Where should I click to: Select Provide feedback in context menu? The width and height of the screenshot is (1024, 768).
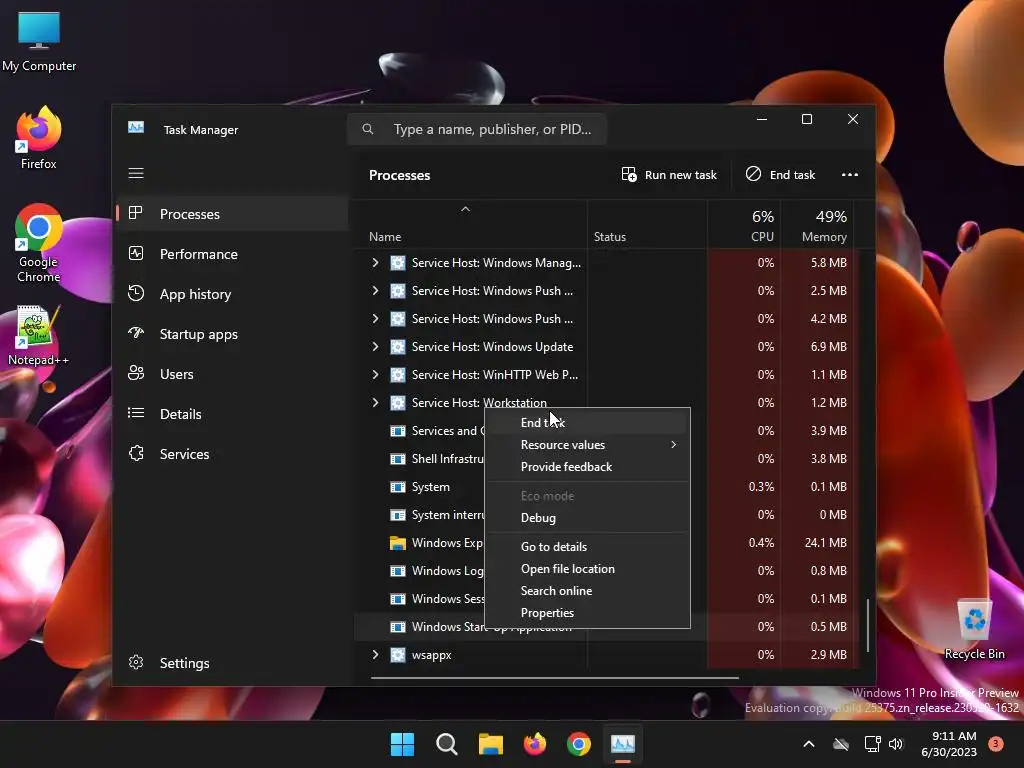[586, 467]
